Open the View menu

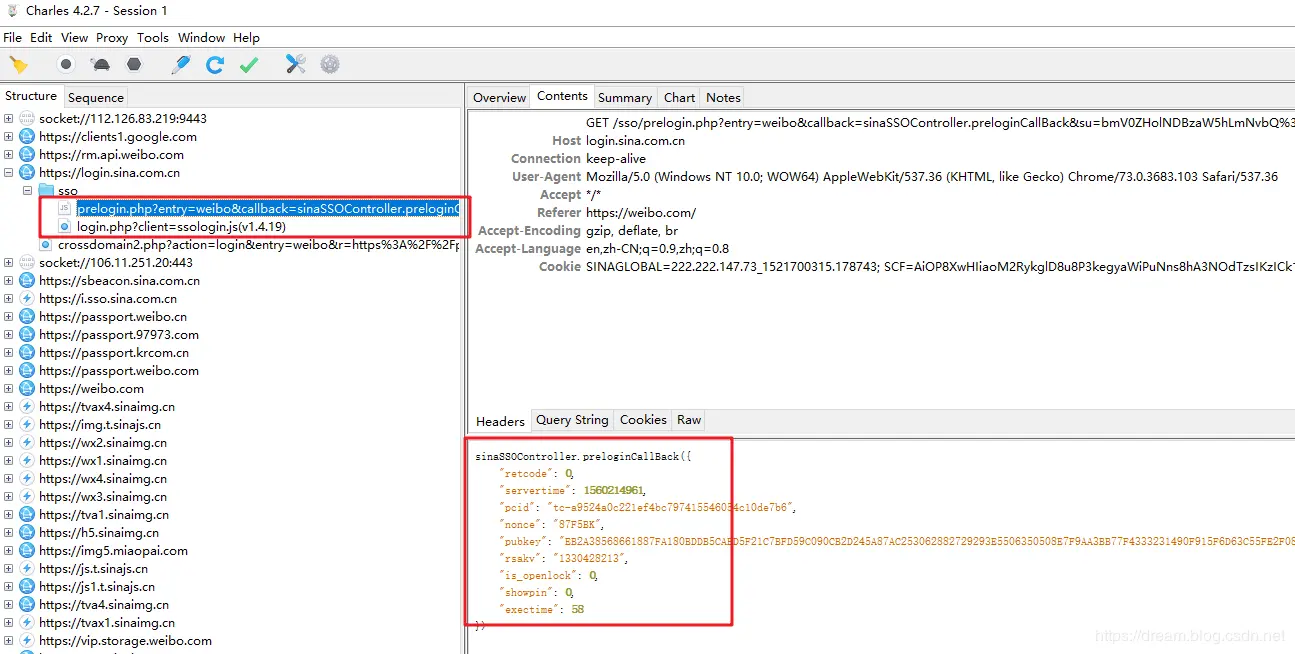(74, 38)
